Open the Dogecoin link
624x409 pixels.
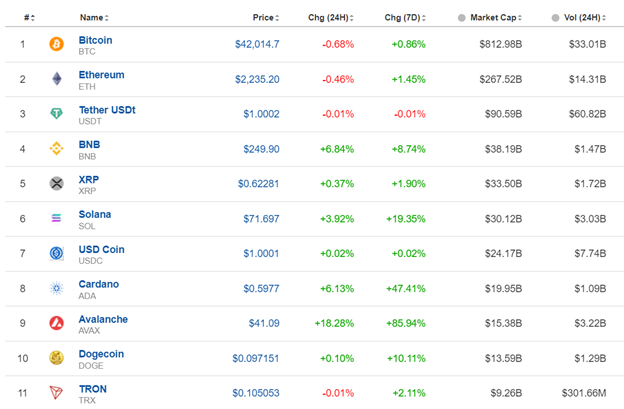click(101, 354)
